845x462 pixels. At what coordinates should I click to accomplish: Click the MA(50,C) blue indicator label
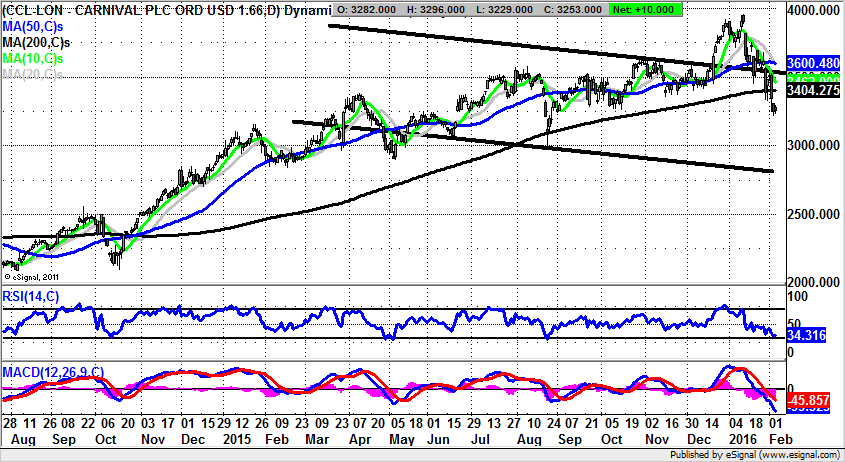pyautogui.click(x=32, y=28)
